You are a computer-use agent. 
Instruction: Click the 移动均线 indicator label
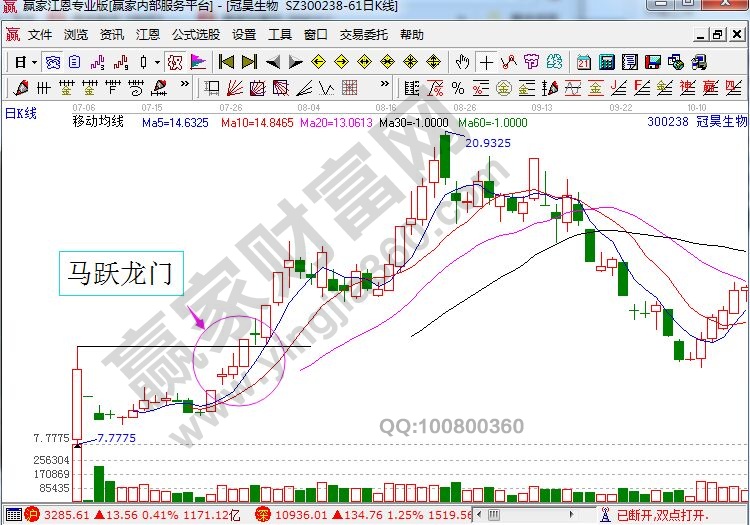click(97, 122)
